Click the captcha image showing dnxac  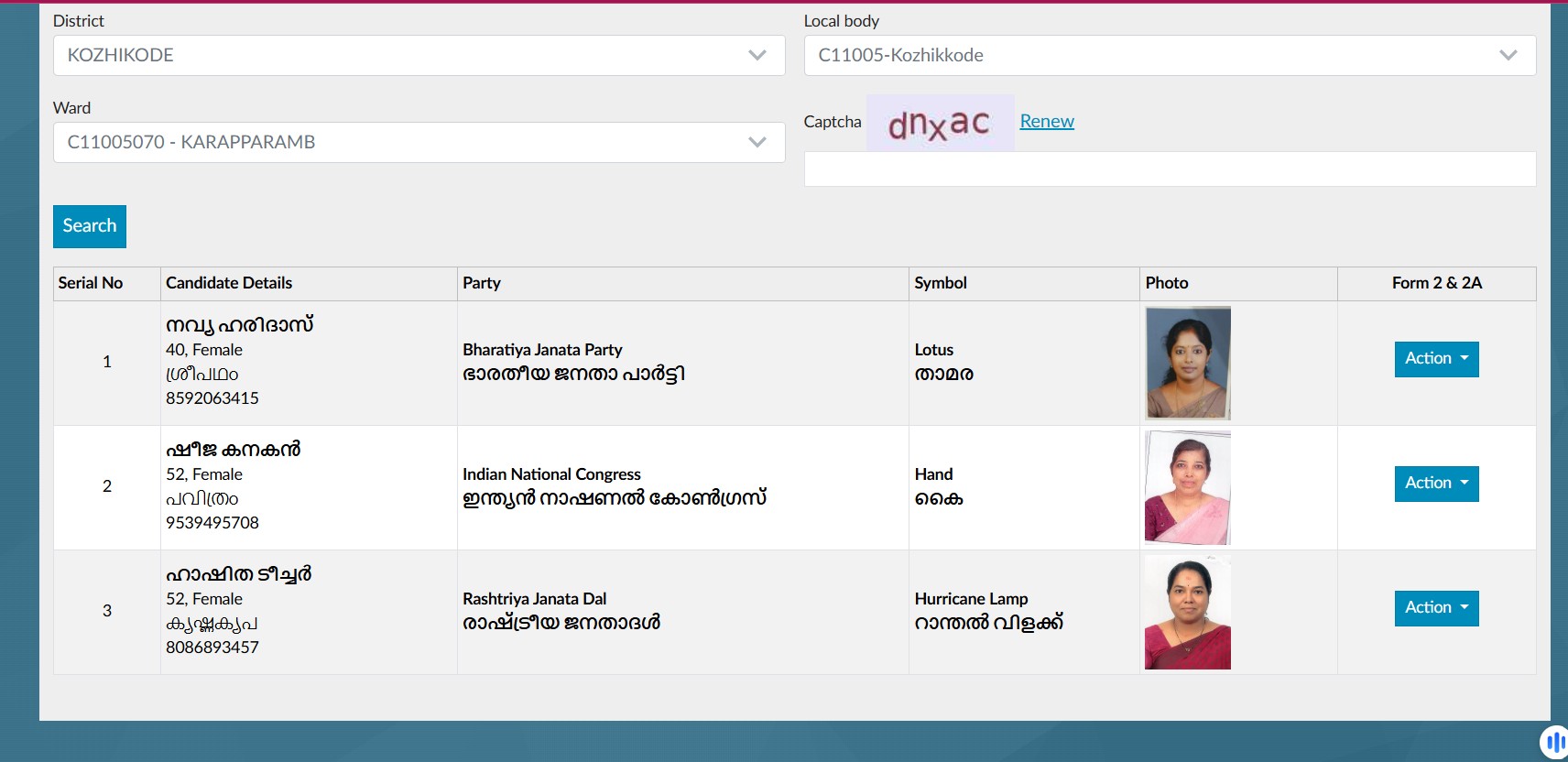(940, 123)
